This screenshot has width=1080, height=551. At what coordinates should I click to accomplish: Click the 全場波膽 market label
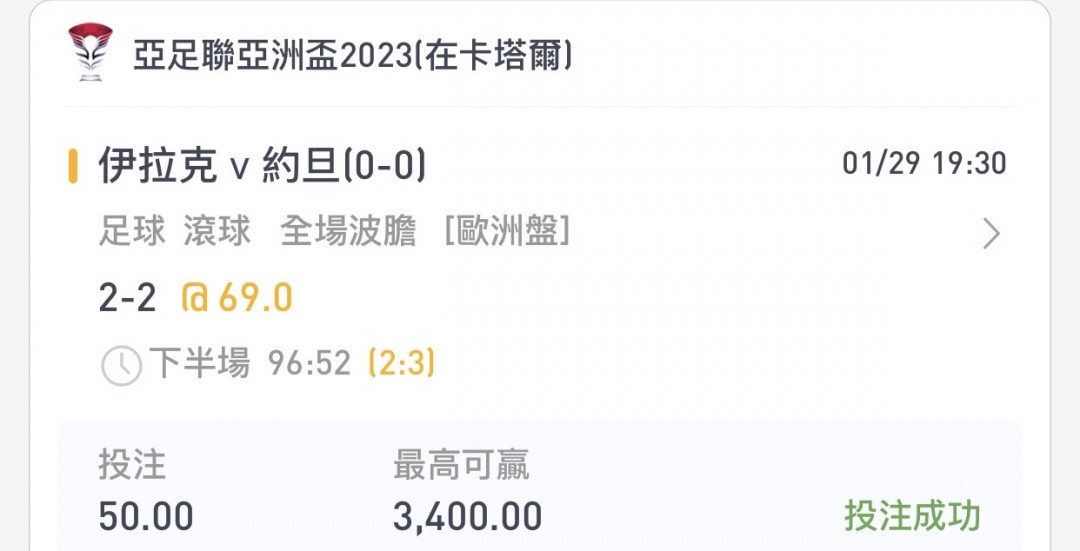coord(348,231)
